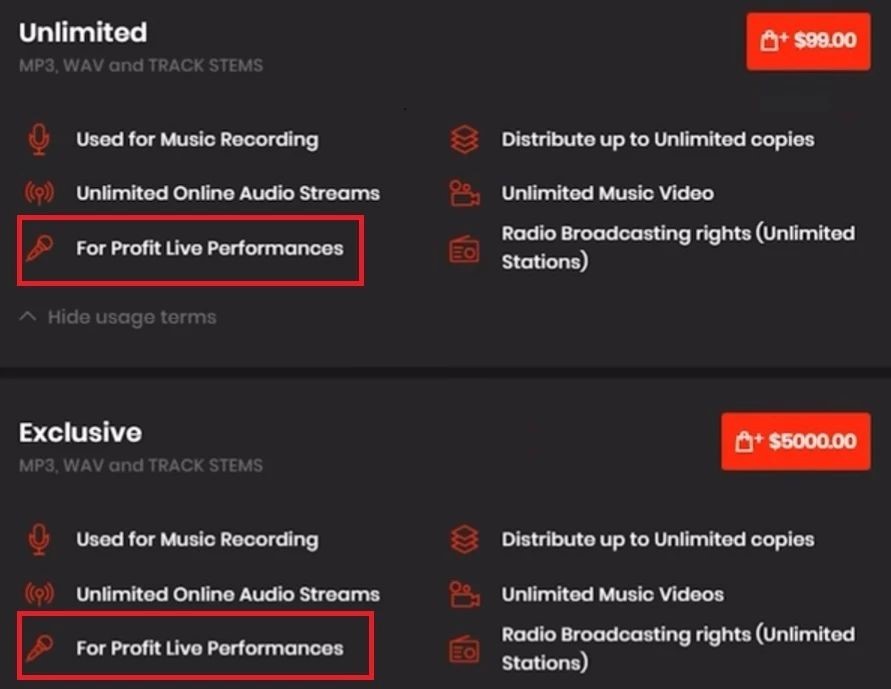This screenshot has width=891, height=689.
Task: Click the stacked layers icon under Unlimited
Action: [464, 140]
